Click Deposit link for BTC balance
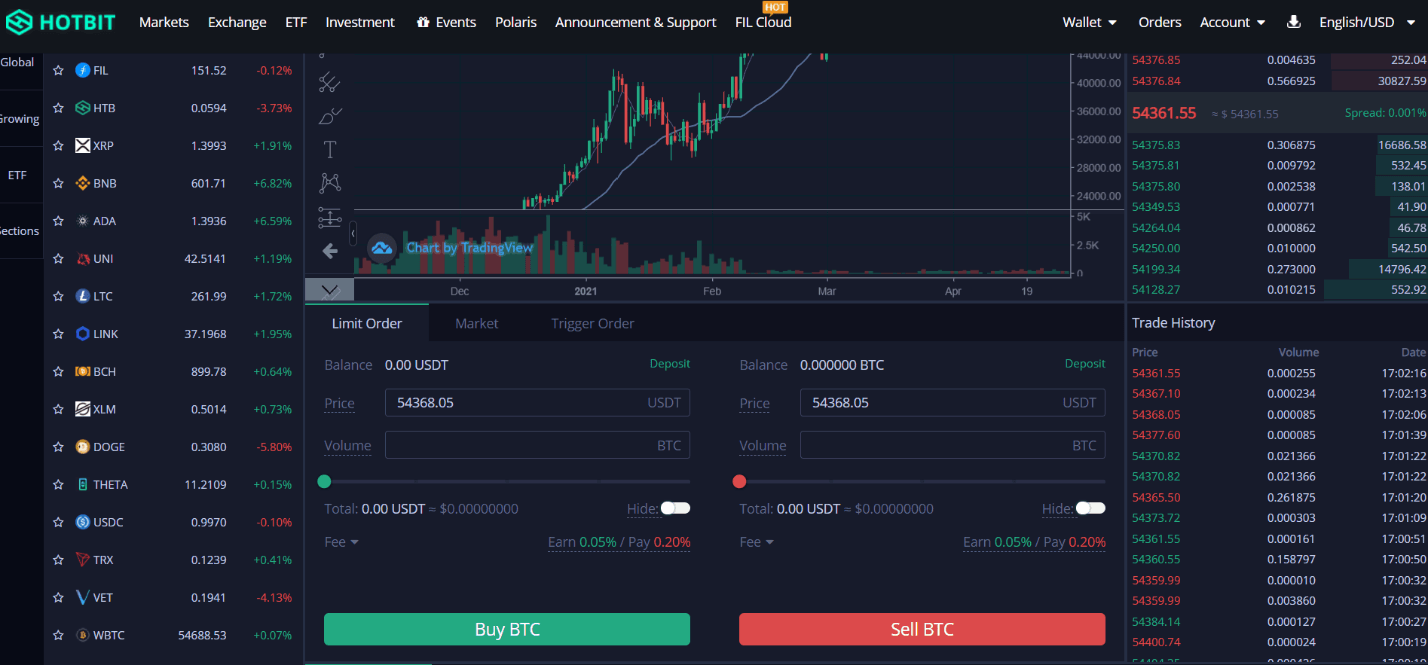The image size is (1428, 665). (x=1085, y=364)
